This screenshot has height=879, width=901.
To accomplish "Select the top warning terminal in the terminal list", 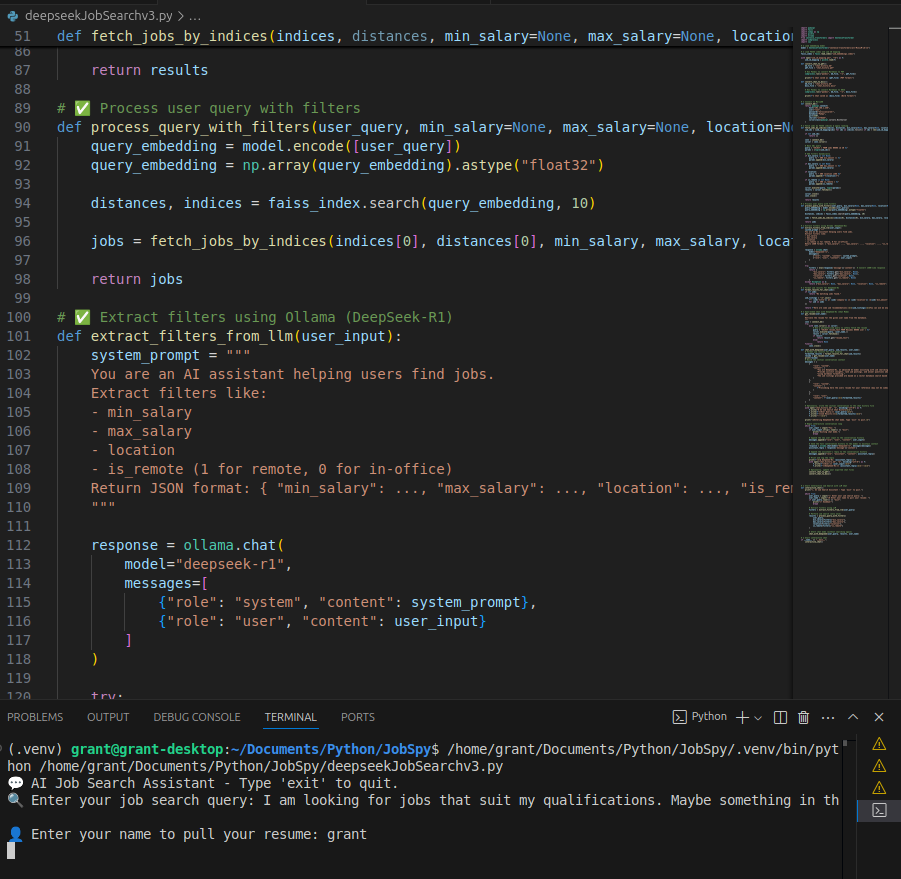I will coord(879,744).
